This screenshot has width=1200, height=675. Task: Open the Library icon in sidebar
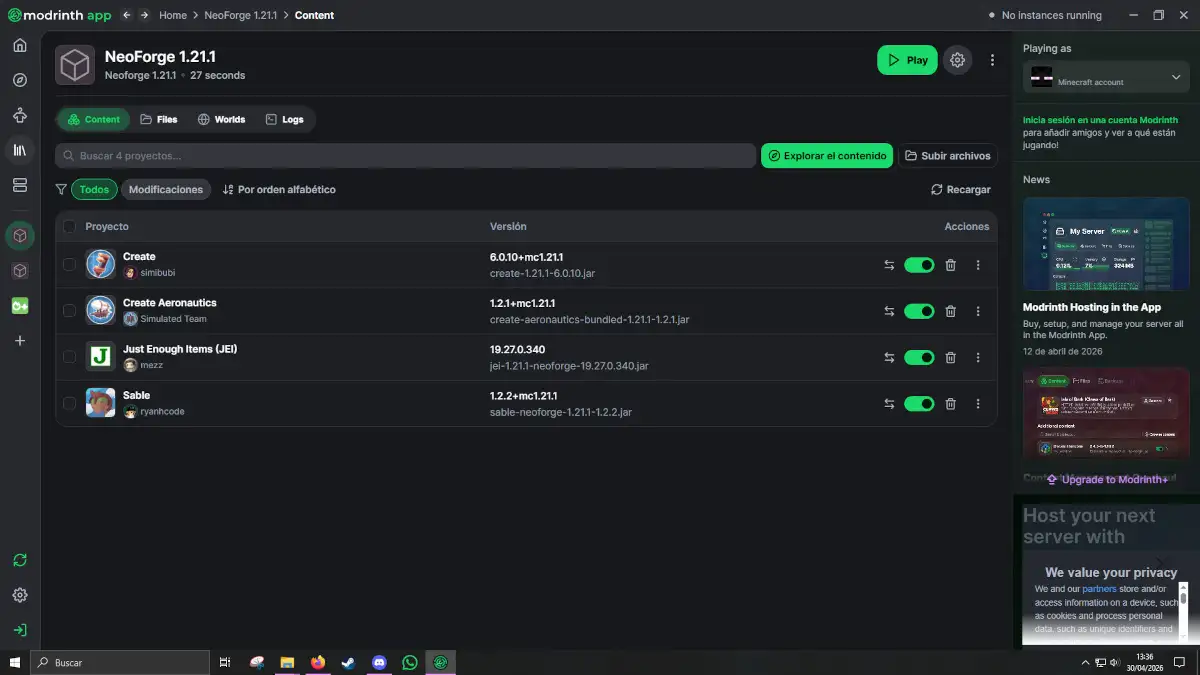pyautogui.click(x=20, y=150)
